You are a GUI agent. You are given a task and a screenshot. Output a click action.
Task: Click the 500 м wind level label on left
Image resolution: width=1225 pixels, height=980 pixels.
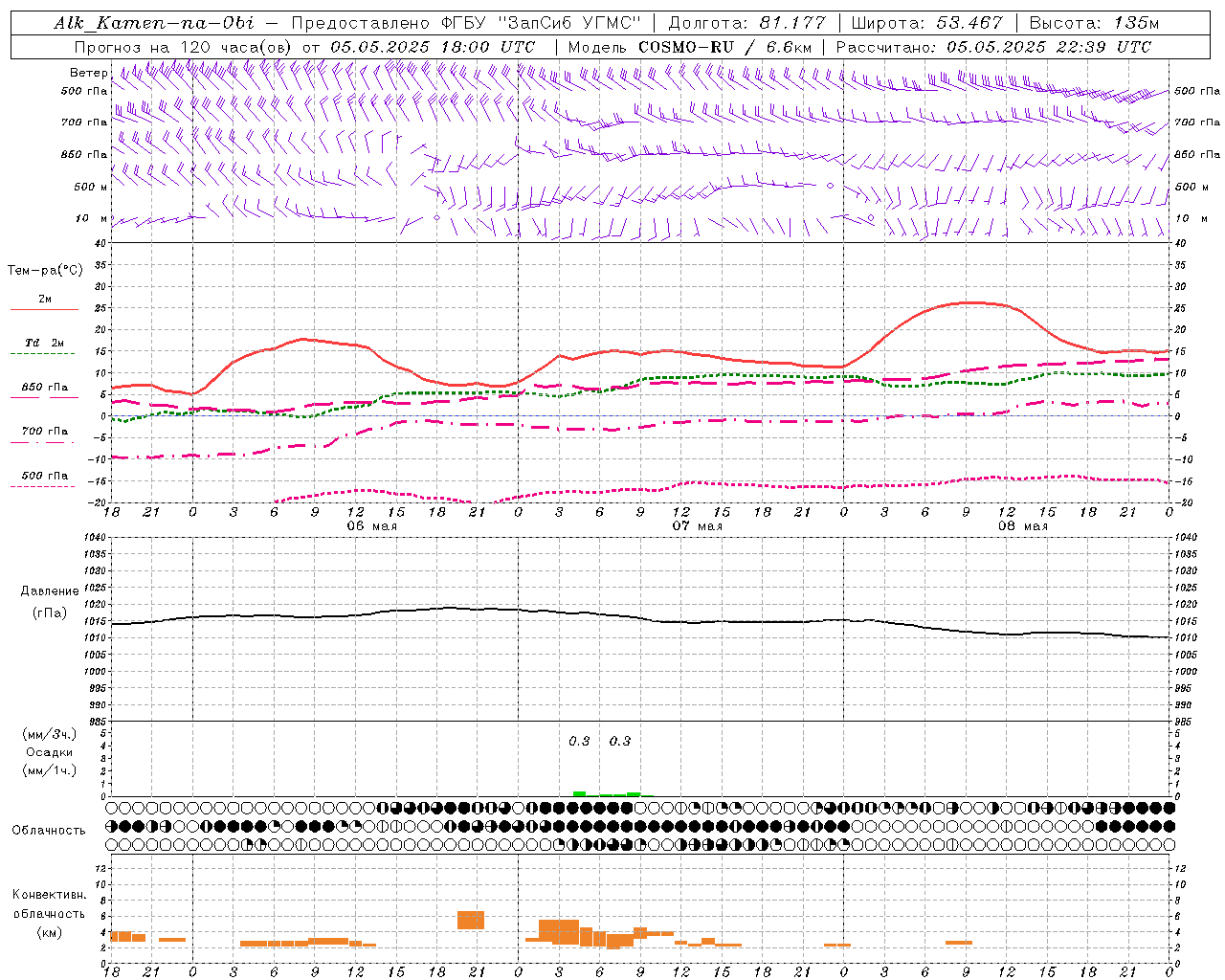[x=91, y=187]
